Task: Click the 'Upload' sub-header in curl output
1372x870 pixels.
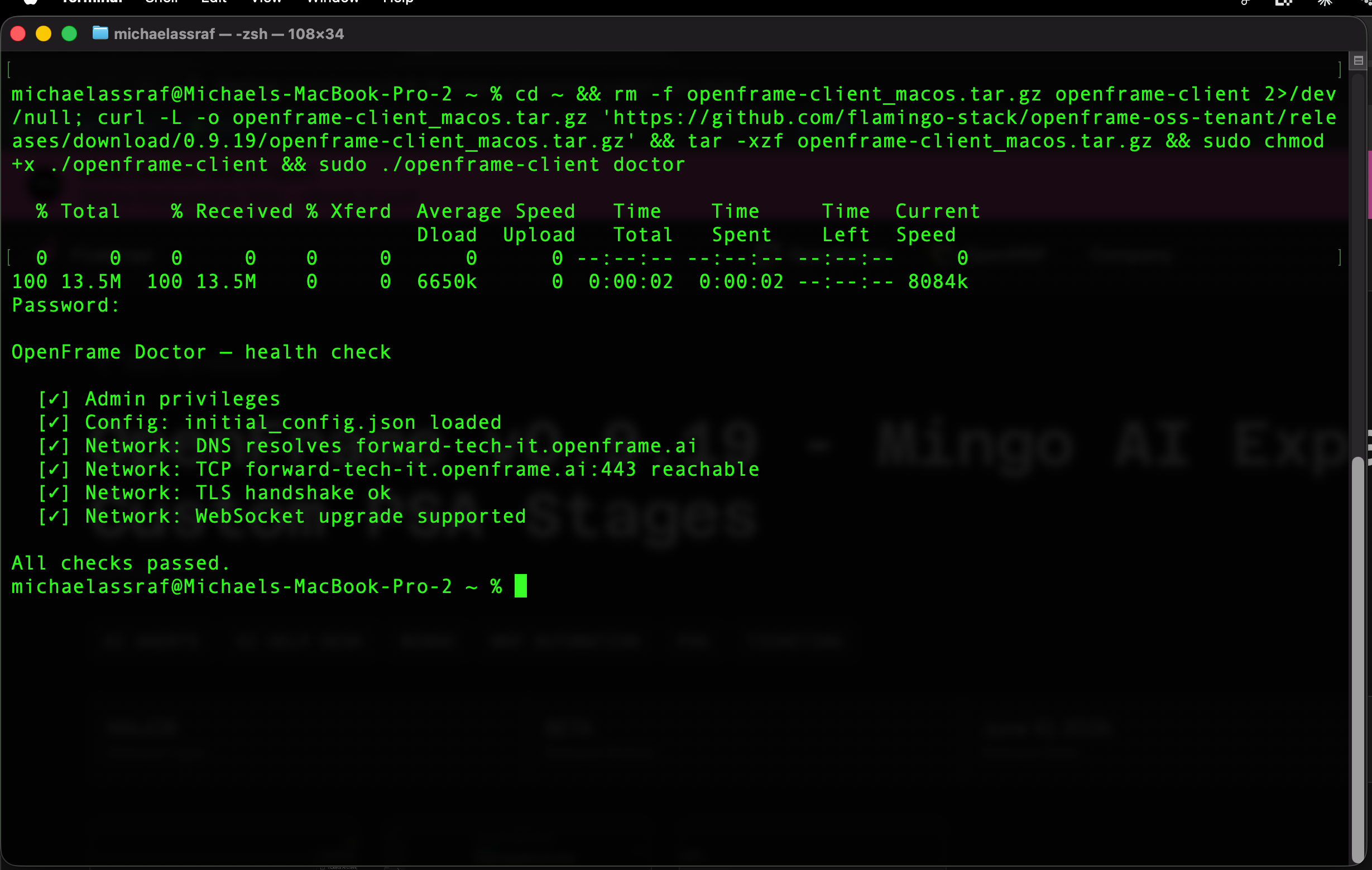Action: [x=539, y=235]
